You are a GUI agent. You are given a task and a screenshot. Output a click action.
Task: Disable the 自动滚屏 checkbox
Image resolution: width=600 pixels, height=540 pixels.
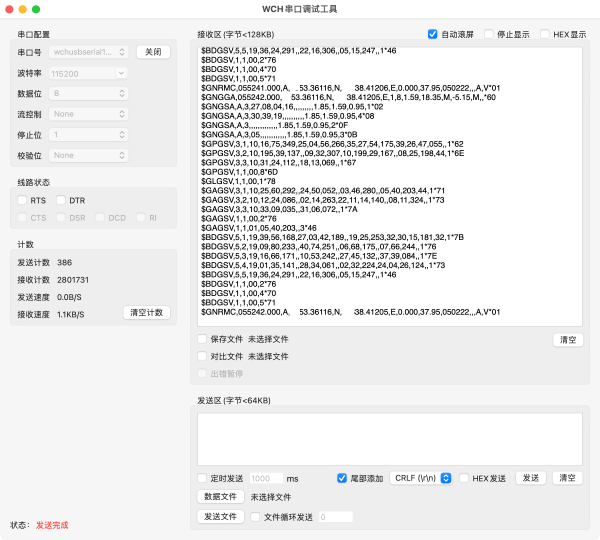tap(432, 34)
